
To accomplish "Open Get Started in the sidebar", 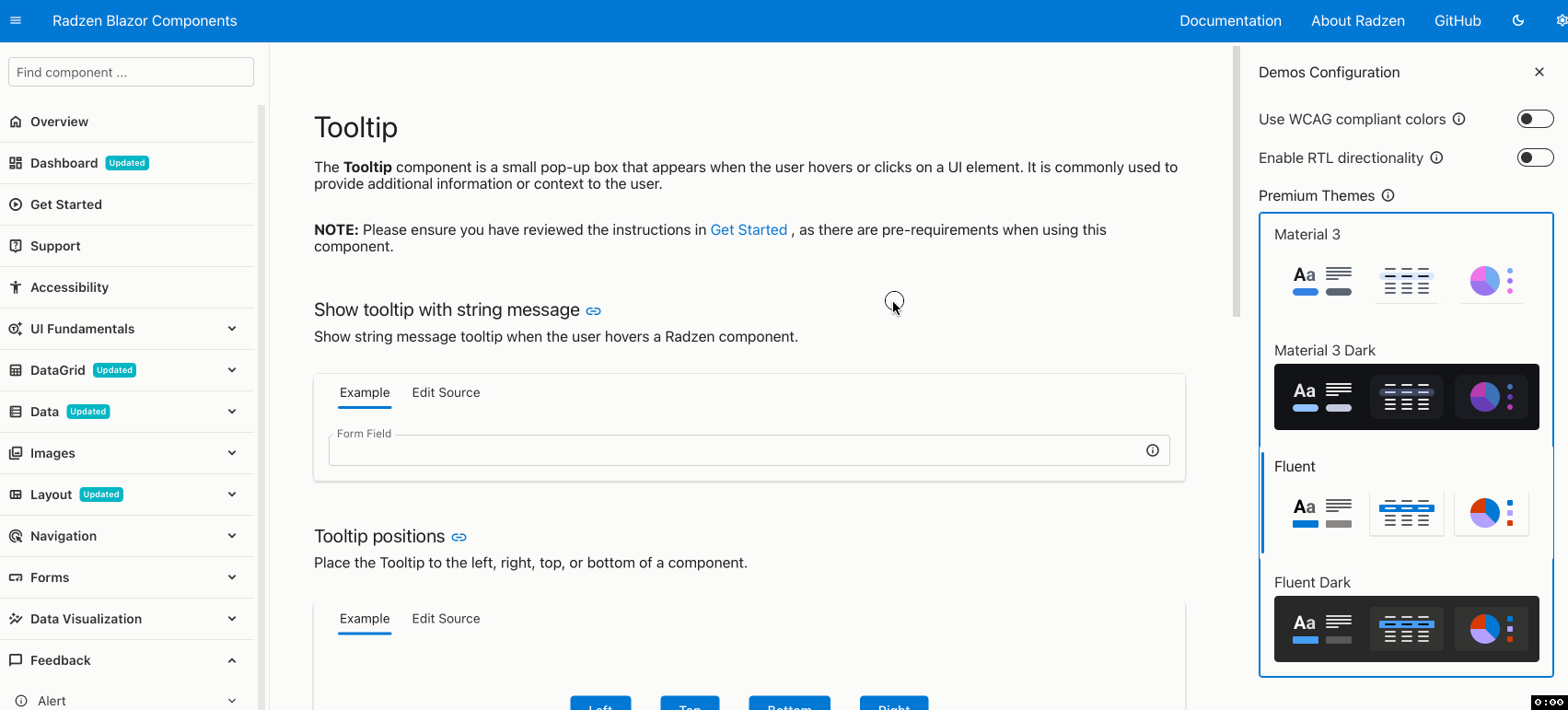I will tap(127, 204).
